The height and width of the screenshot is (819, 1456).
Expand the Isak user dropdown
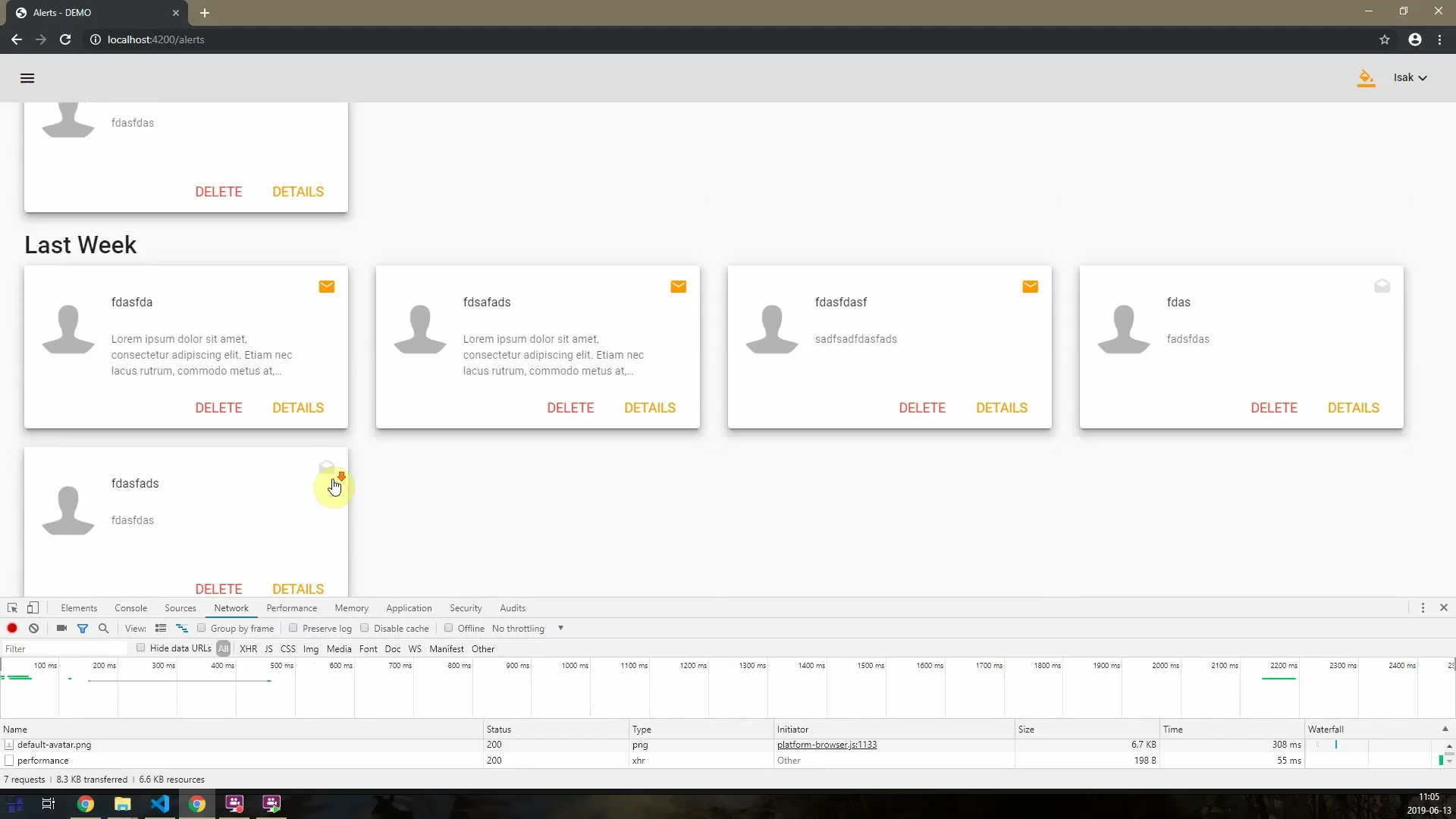click(x=1410, y=78)
